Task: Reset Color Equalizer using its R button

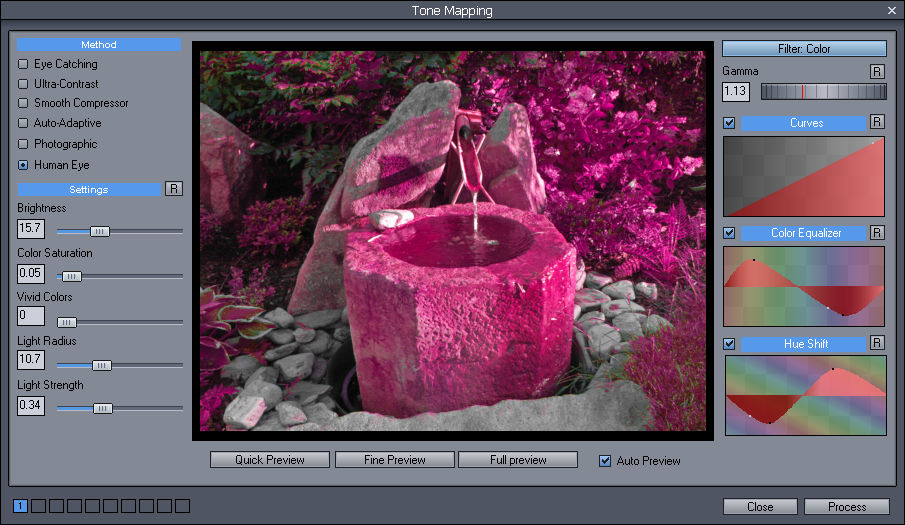Action: pyautogui.click(x=877, y=233)
